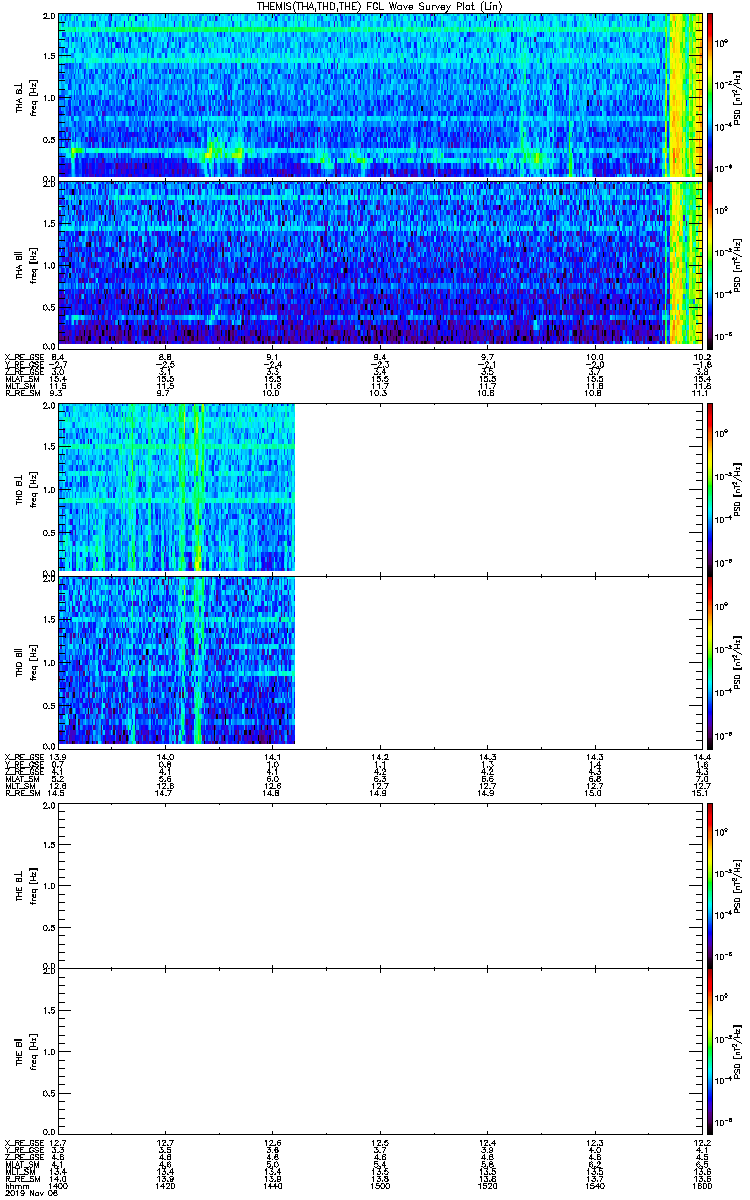This screenshot has width=750, height=1200.
Task: Click the 1400 time tick label
Action: (x=59, y=1184)
